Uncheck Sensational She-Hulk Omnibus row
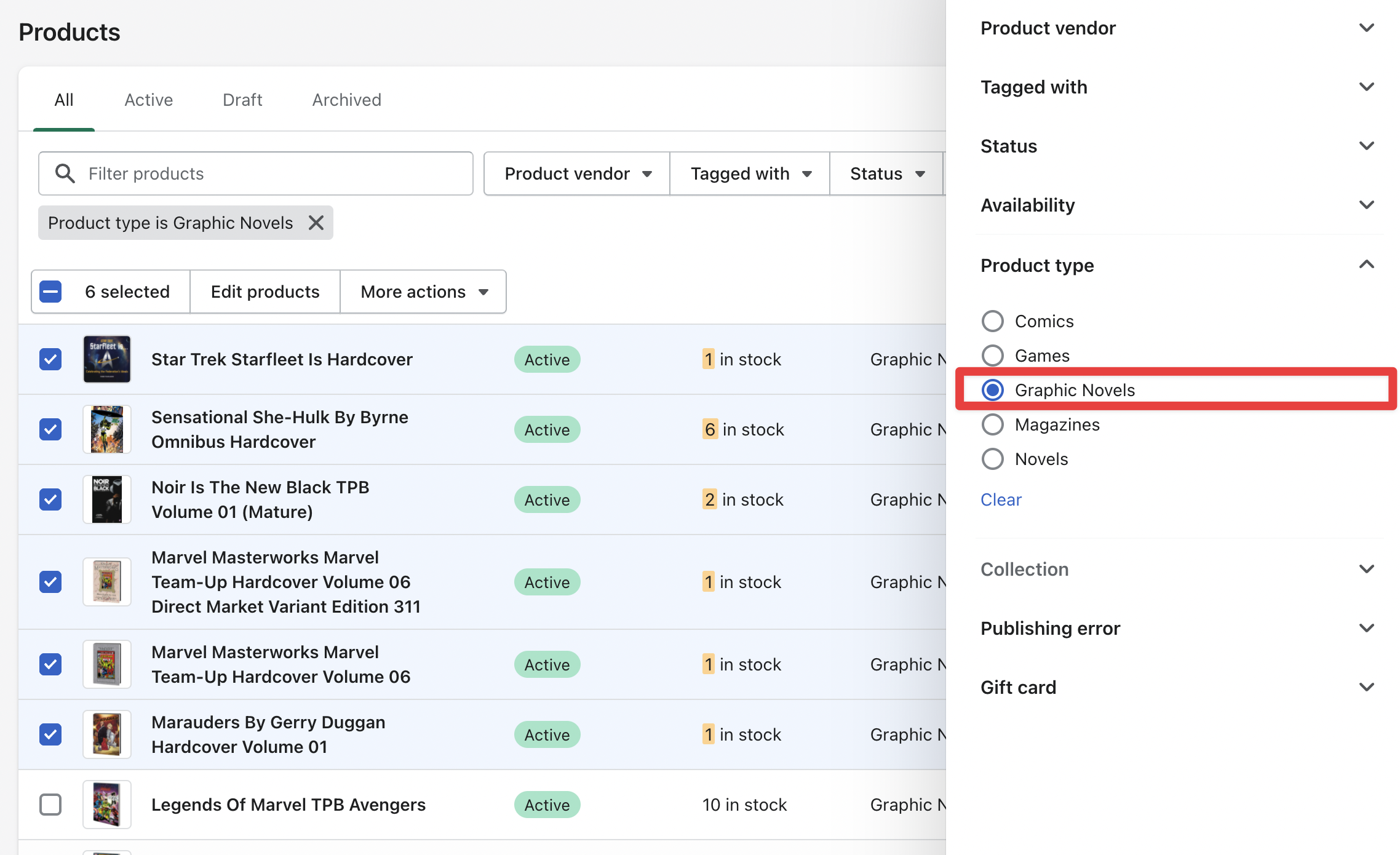 click(50, 429)
